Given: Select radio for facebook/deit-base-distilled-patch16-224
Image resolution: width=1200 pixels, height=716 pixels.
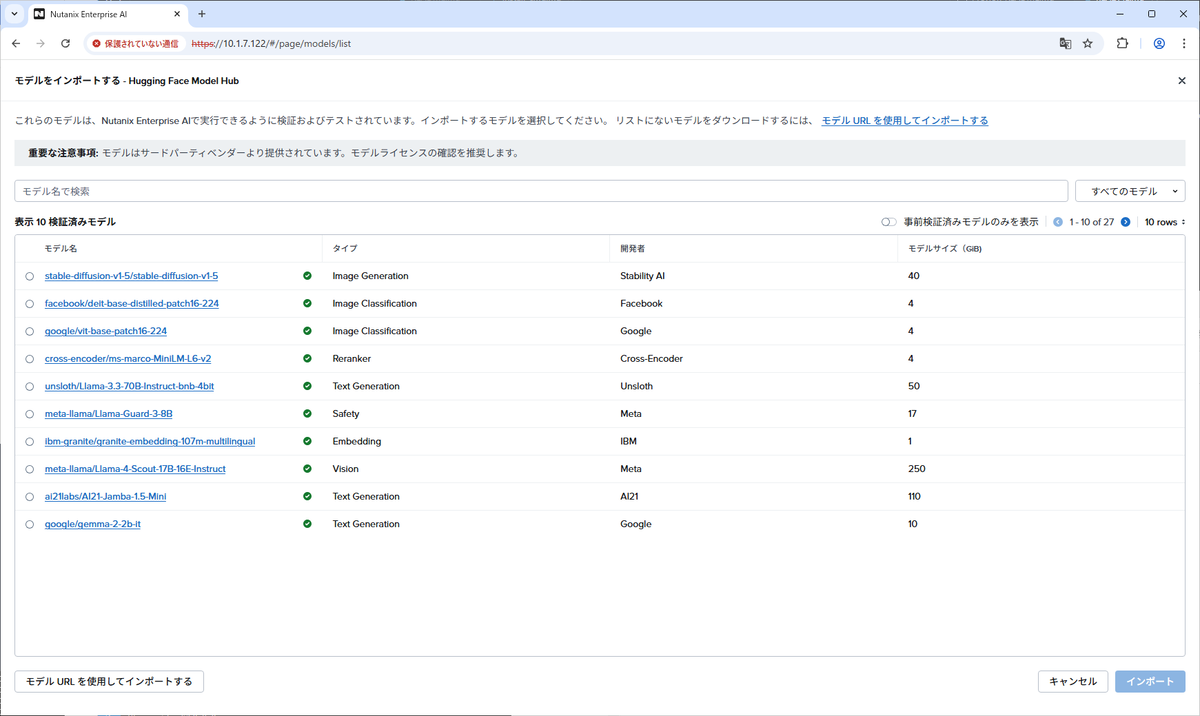Looking at the screenshot, I should 30,303.
